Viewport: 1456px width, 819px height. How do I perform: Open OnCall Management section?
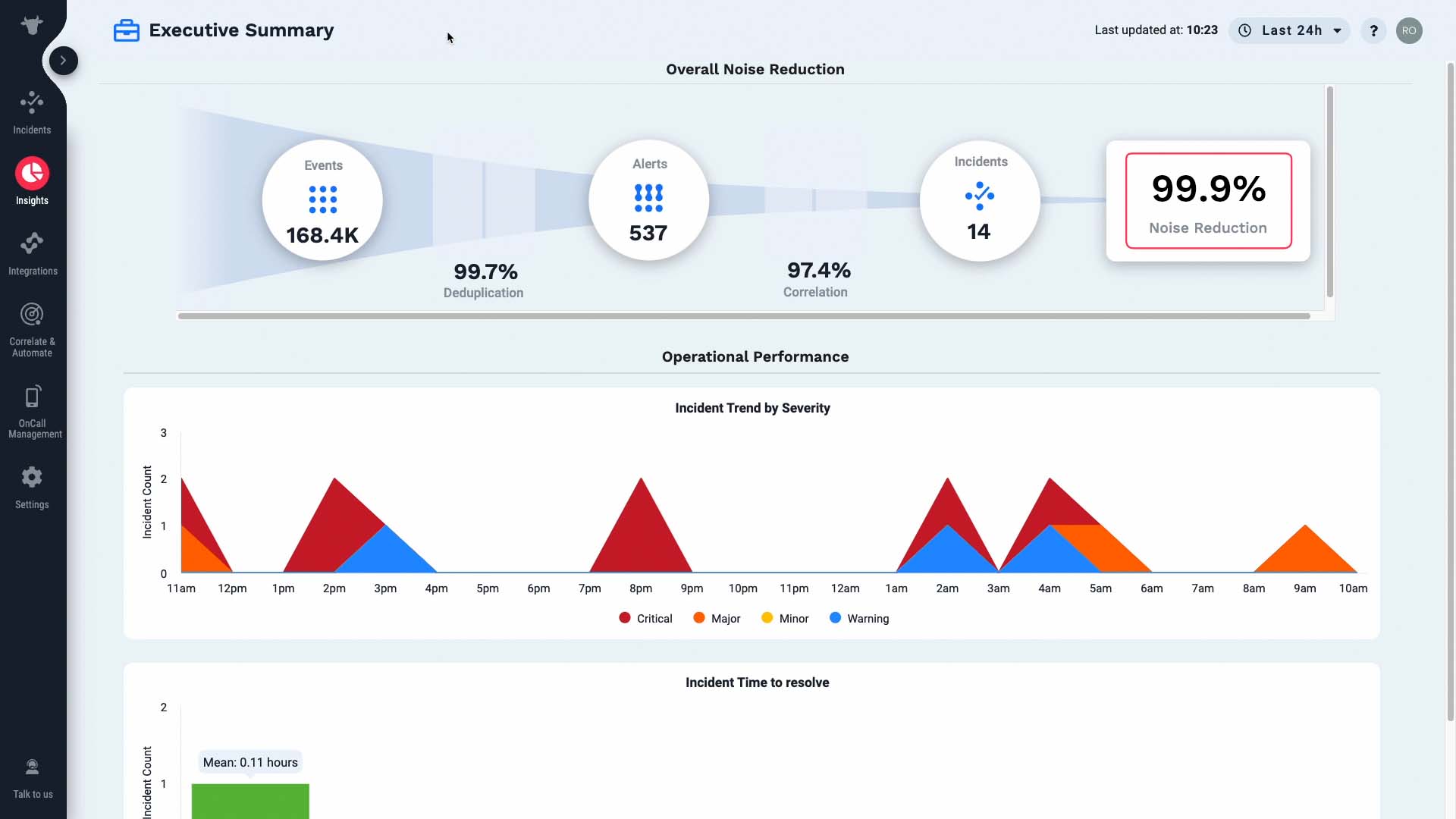[33, 412]
